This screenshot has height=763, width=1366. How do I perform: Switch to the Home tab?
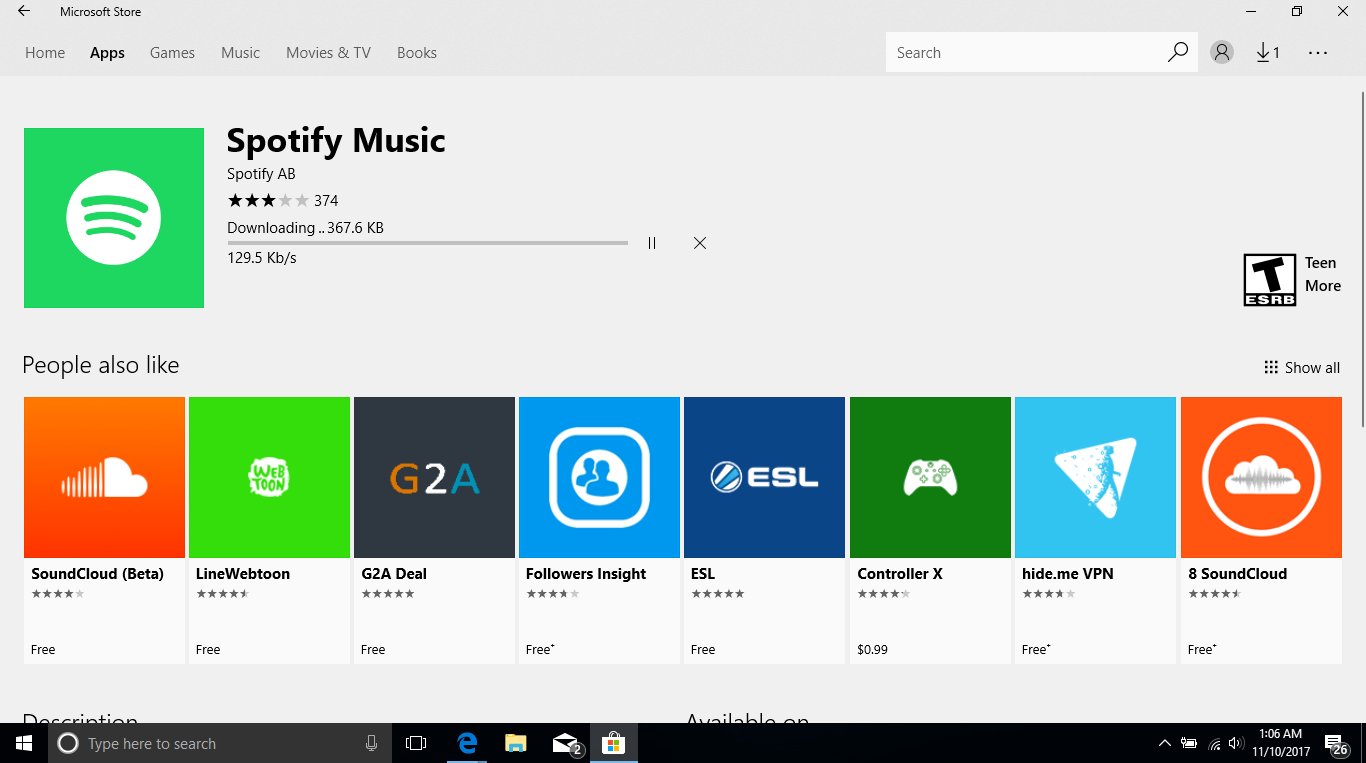pos(45,53)
